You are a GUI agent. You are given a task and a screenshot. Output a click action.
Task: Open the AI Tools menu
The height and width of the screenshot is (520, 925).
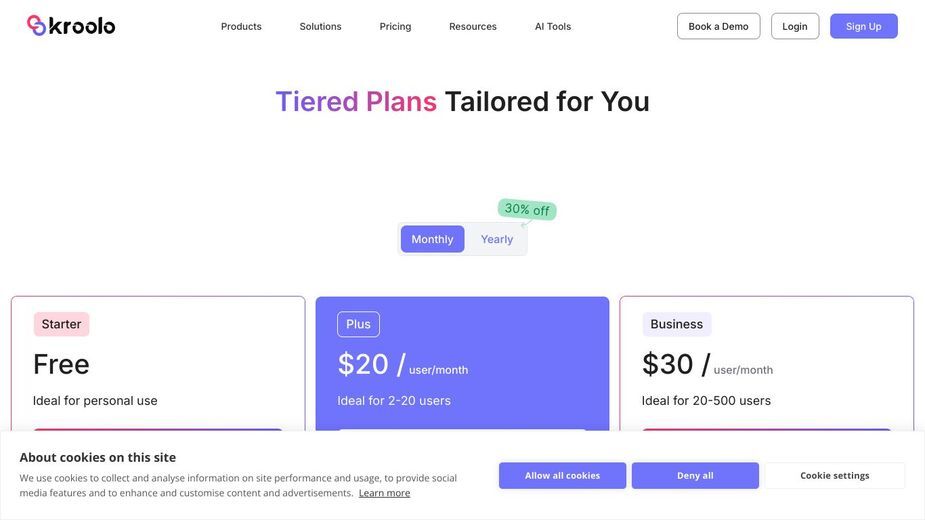(x=553, y=27)
